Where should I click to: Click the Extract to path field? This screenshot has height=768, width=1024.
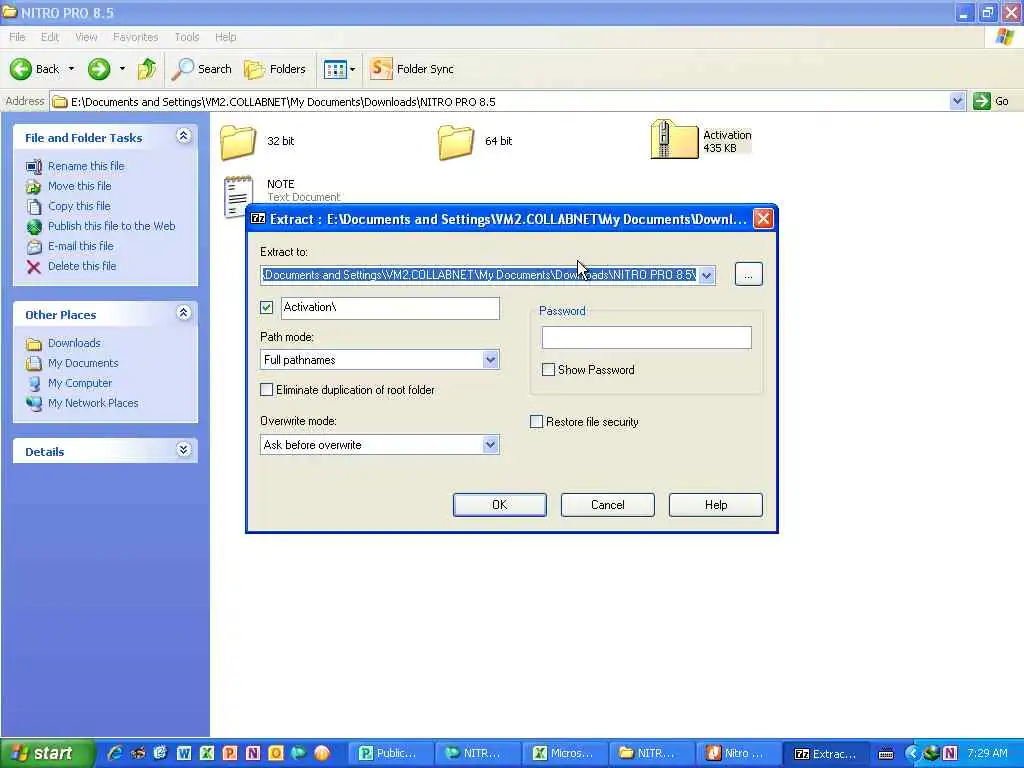(479, 276)
